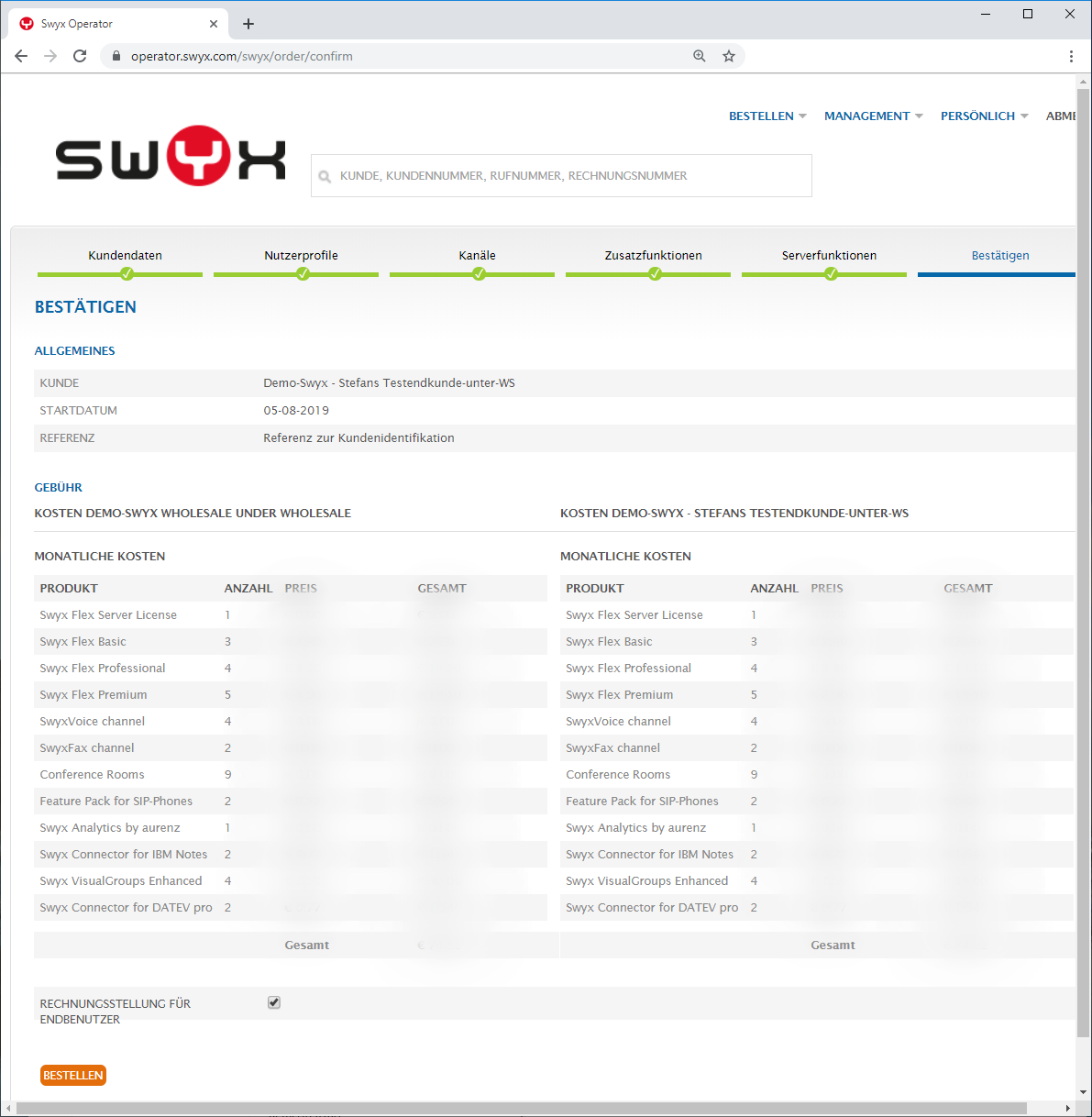Click 'Swyx Analytics by aurenz' in right table
The height and width of the screenshot is (1117, 1092).
point(635,828)
